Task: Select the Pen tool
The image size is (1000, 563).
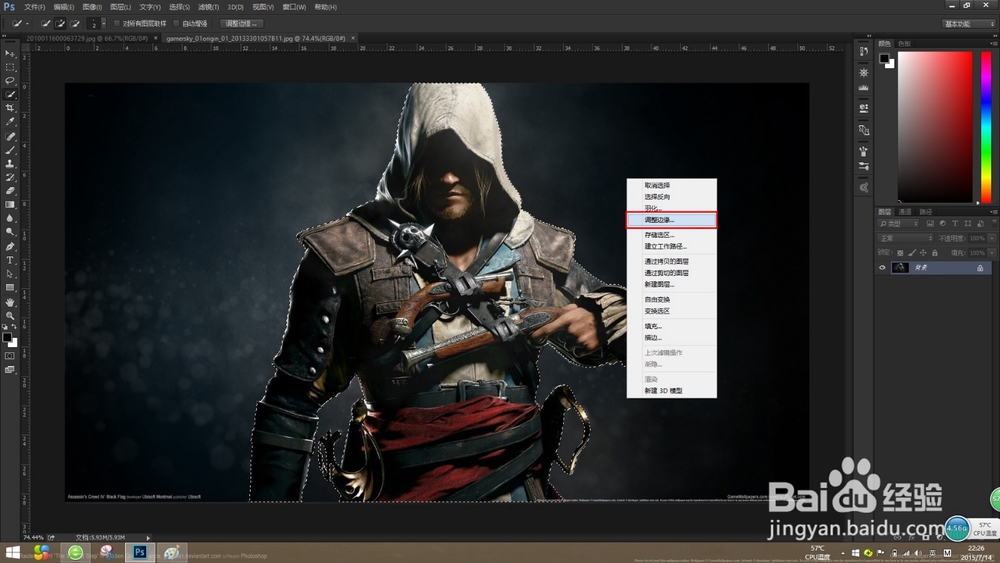Action: tap(10, 247)
